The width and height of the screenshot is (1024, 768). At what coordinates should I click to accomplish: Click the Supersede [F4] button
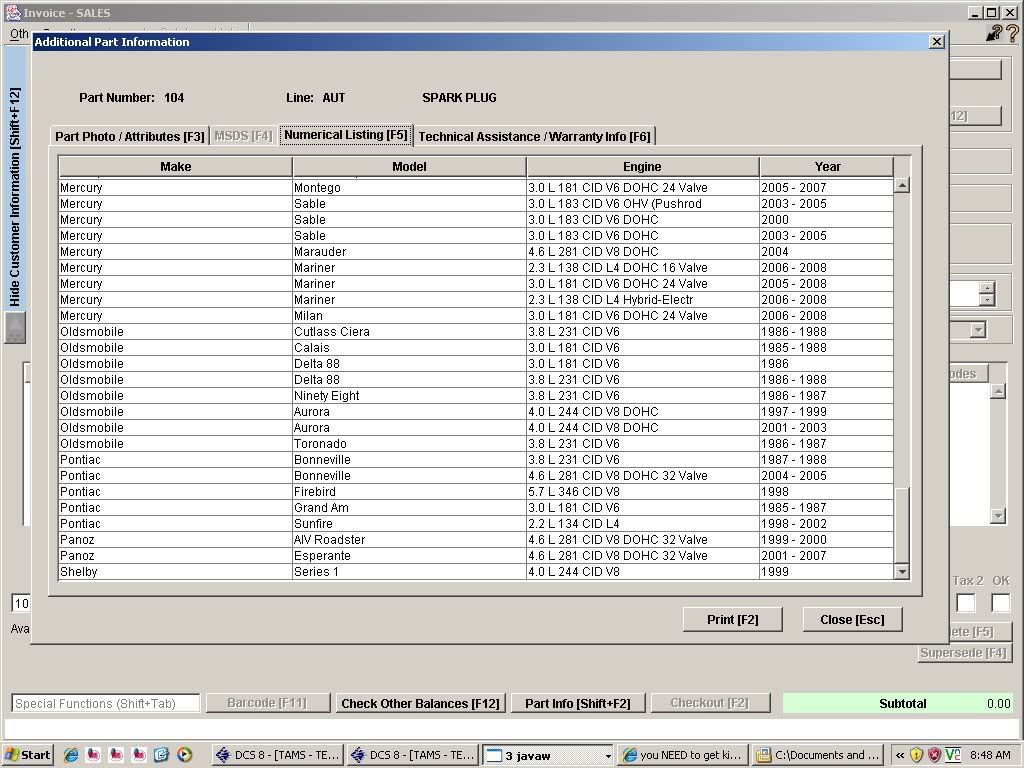(963, 652)
